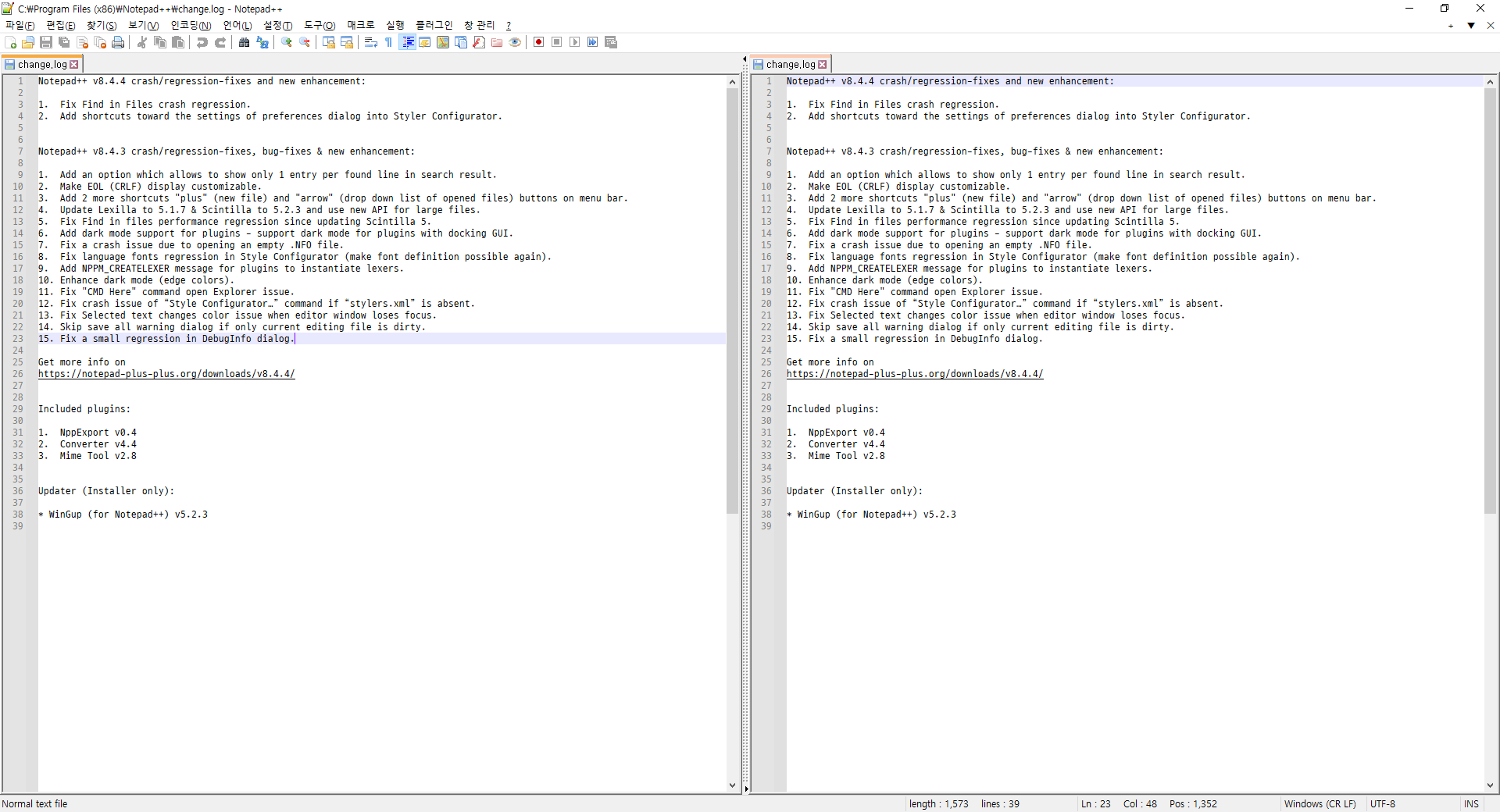The width and height of the screenshot is (1500, 812).
Task: Show the Document Map panel
Action: (443, 42)
